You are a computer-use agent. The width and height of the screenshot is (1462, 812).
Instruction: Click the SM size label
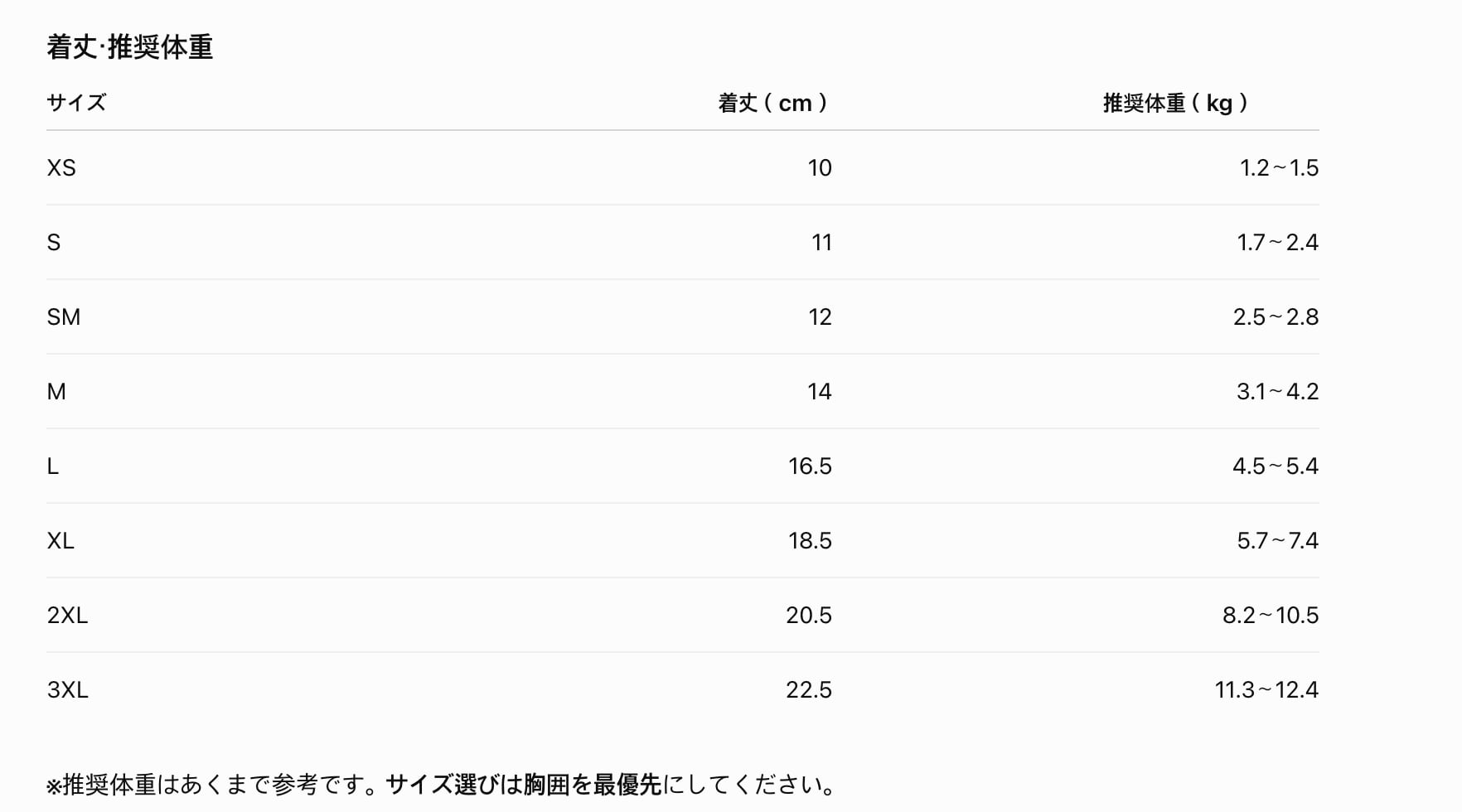click(x=64, y=317)
